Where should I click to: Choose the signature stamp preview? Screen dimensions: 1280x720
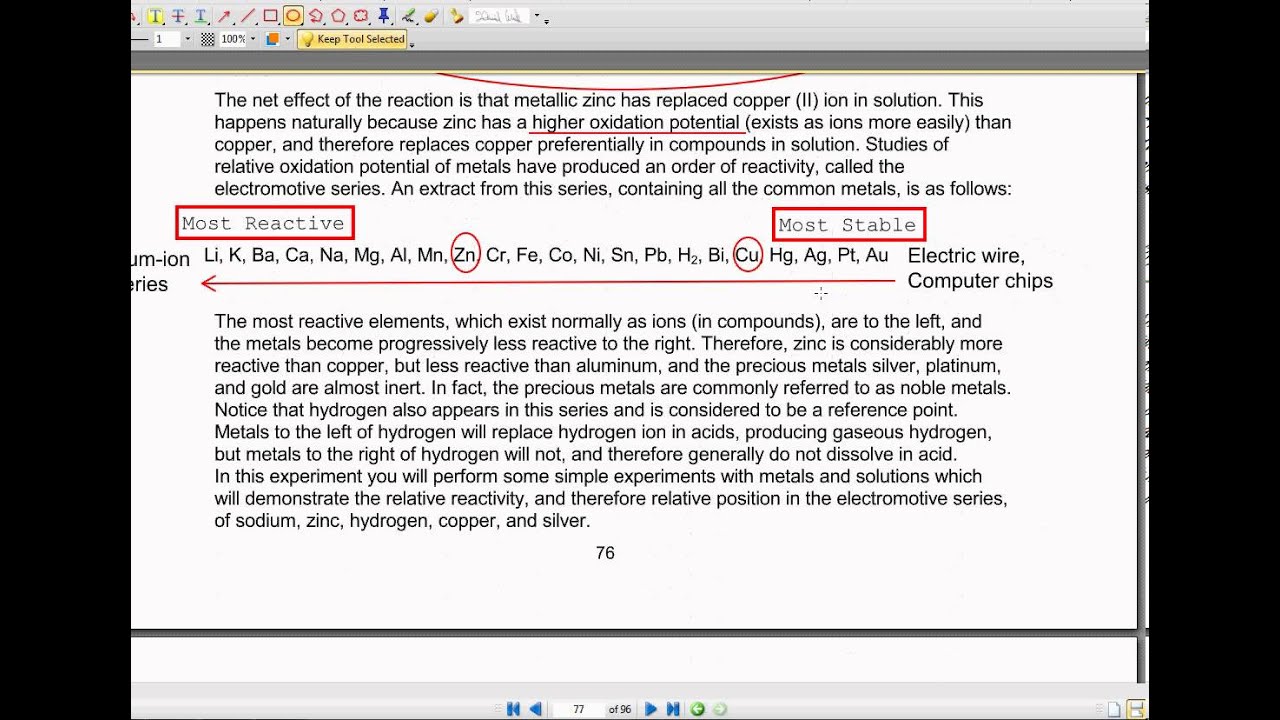[500, 16]
